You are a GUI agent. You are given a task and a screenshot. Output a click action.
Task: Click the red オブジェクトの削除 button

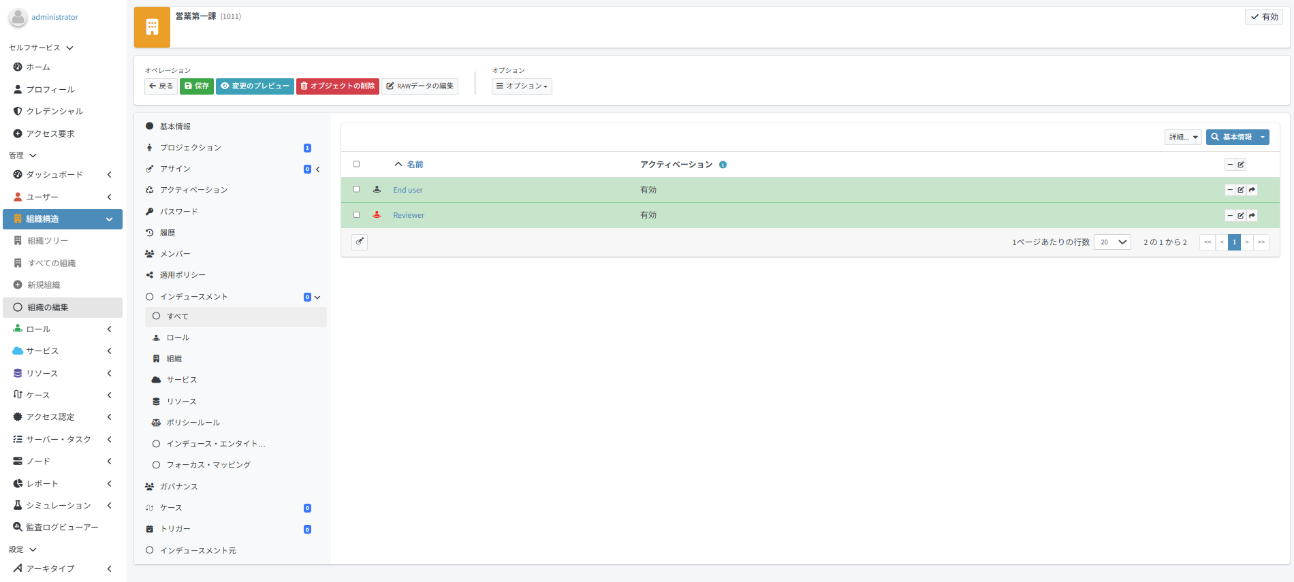coord(338,86)
